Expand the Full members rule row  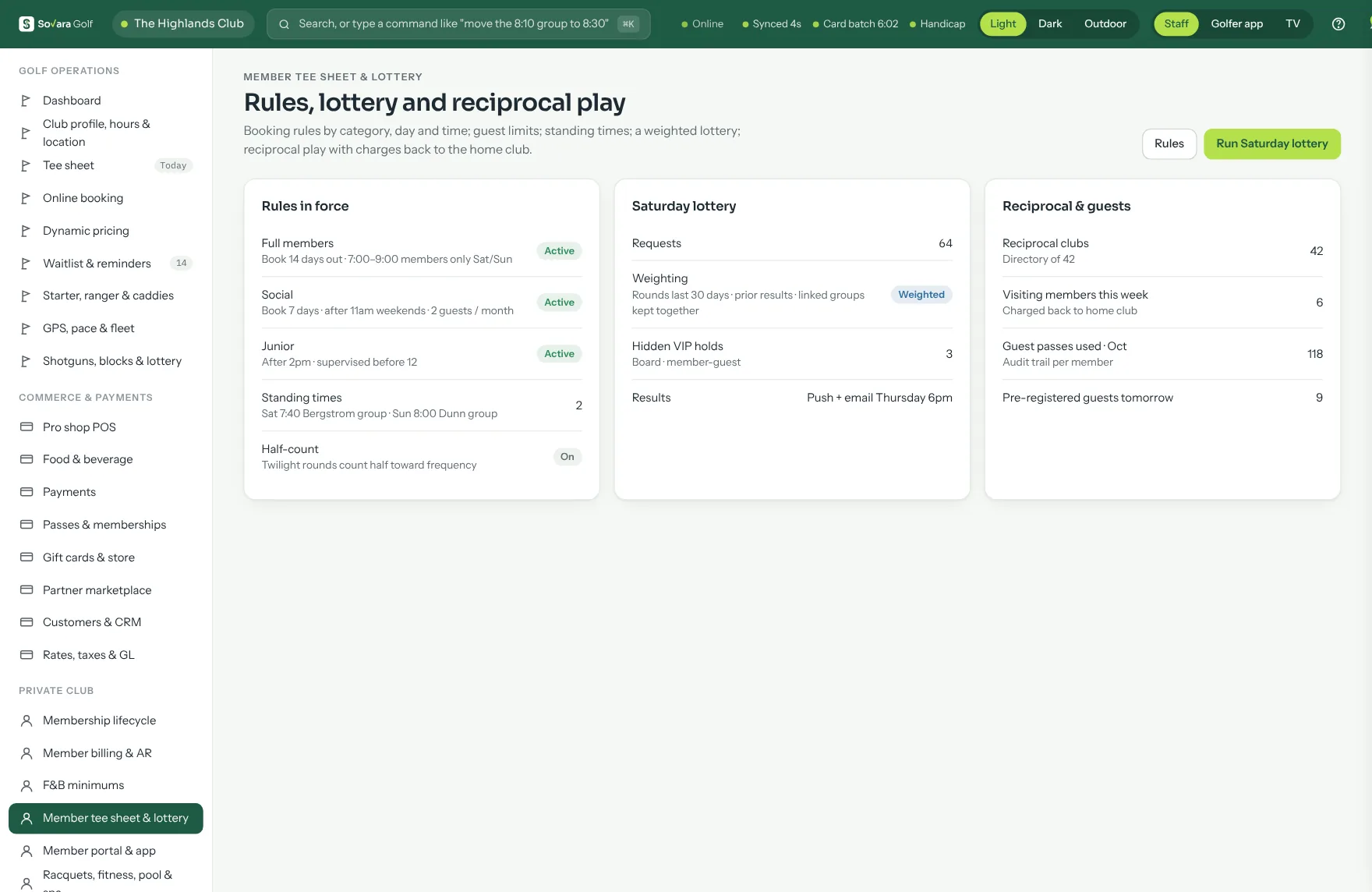tap(422, 251)
